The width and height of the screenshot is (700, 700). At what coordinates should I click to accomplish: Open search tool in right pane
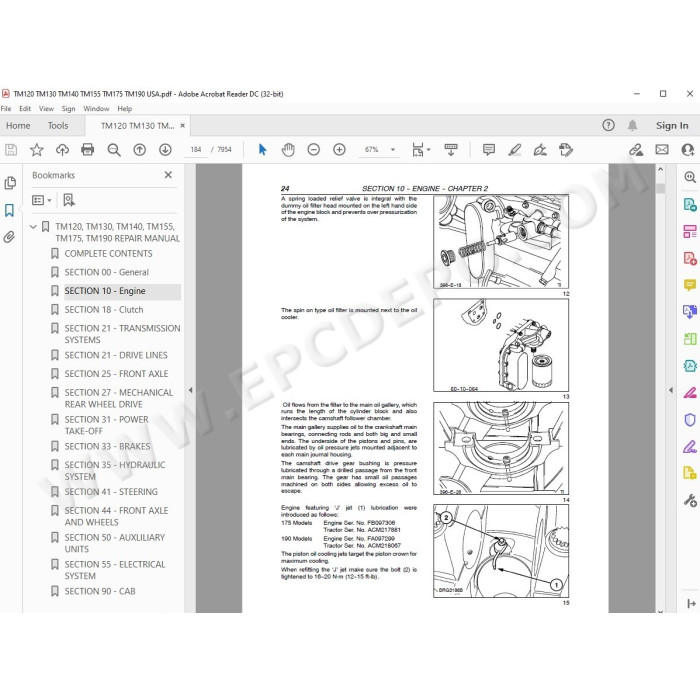pyautogui.click(x=690, y=177)
